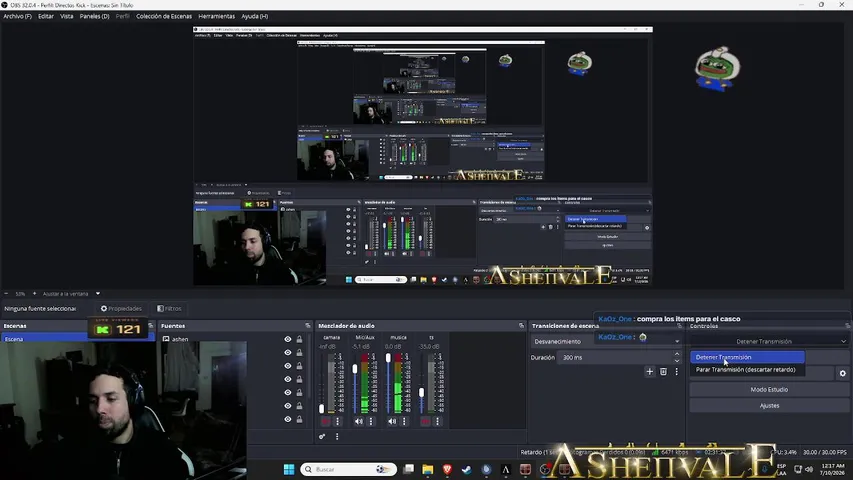
Task: Pop out the Fuentes dock
Action: [x=308, y=325]
